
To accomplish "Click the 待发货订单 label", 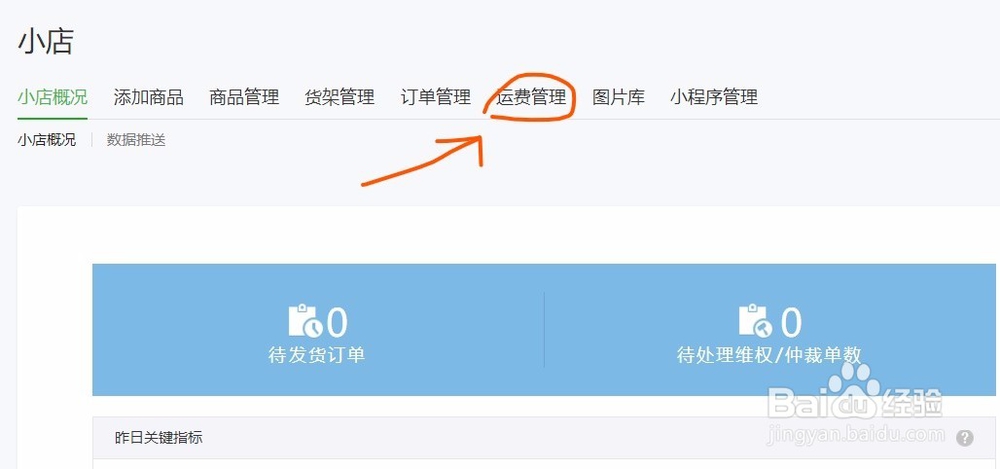I will click(316, 354).
